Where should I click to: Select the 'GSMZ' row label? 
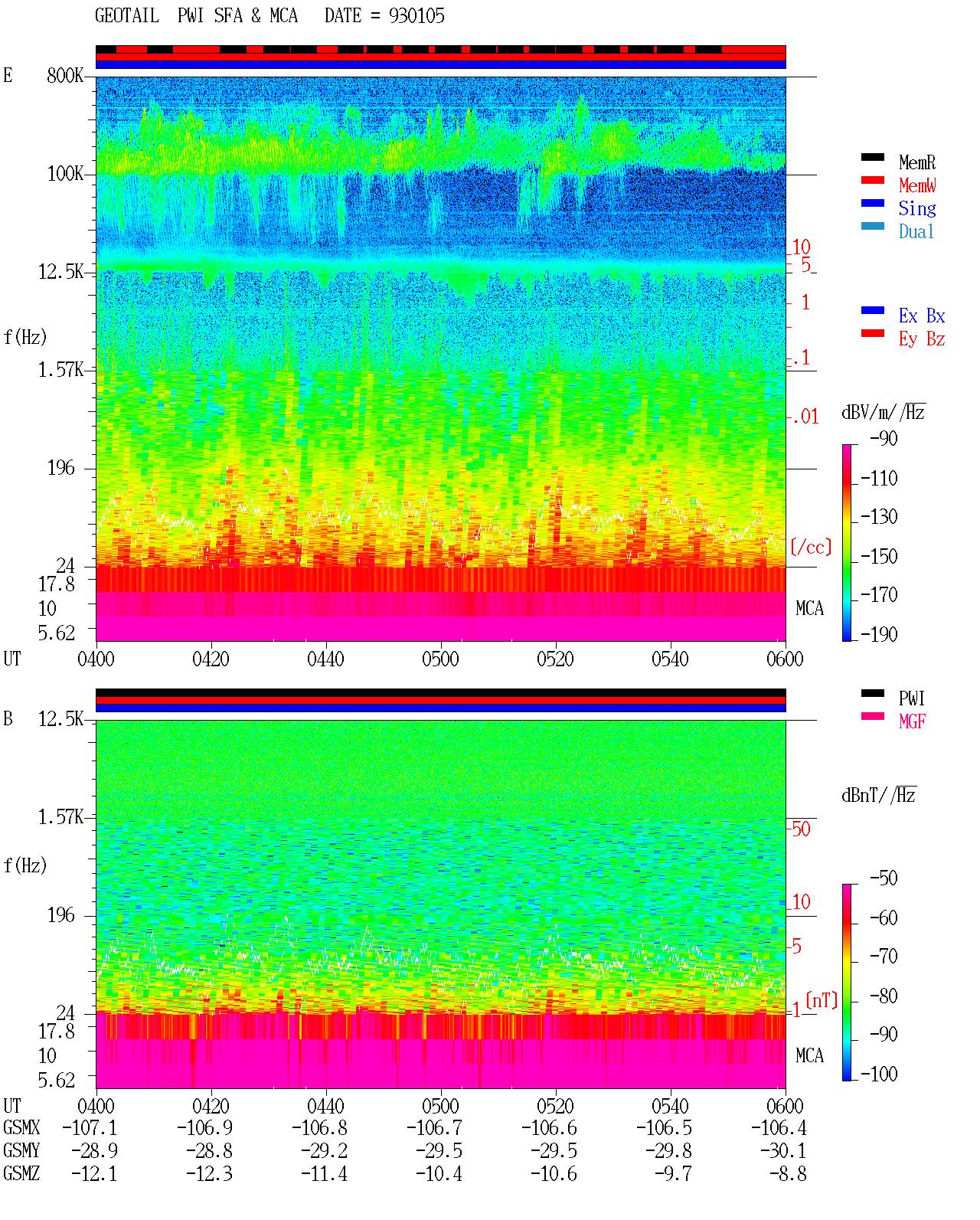click(x=21, y=1174)
